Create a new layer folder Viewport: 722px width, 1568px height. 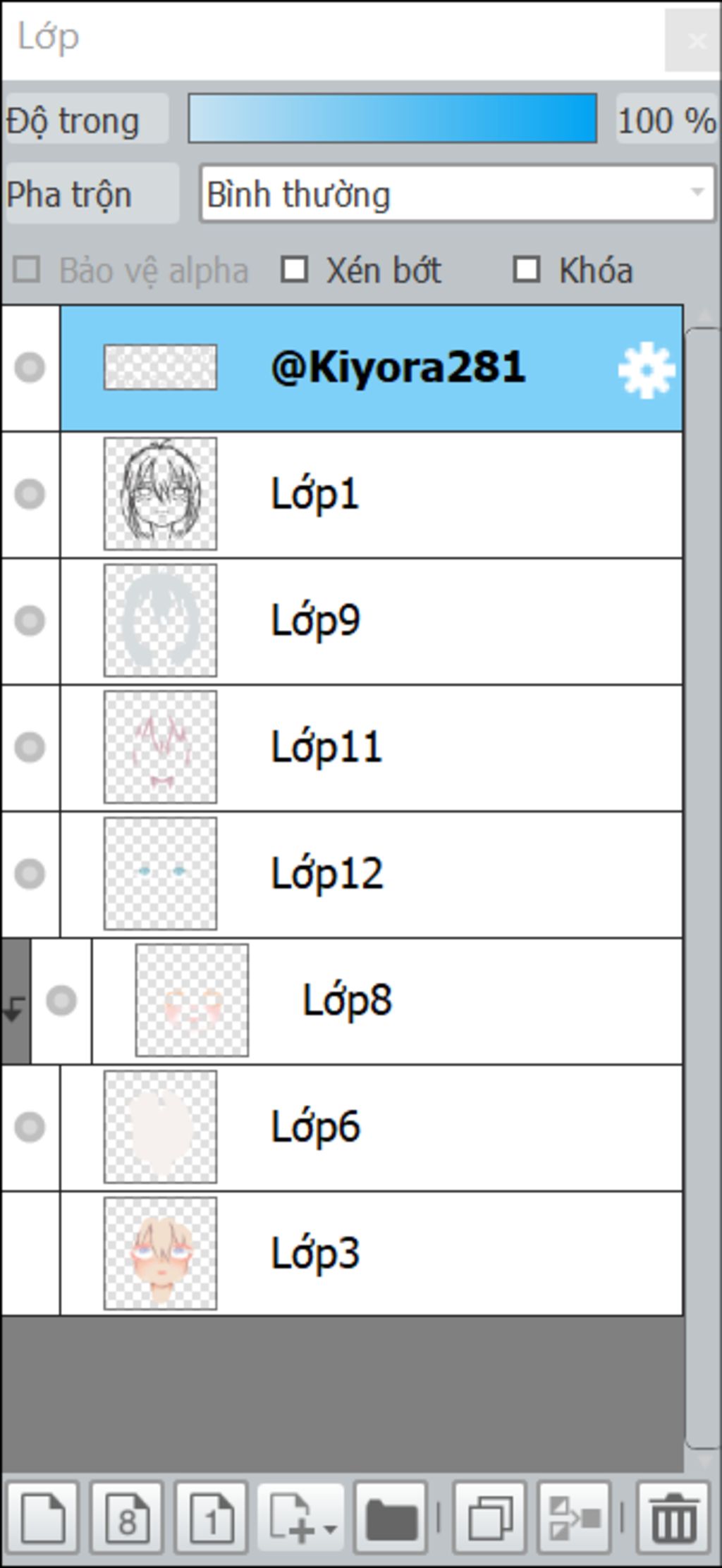(391, 1517)
